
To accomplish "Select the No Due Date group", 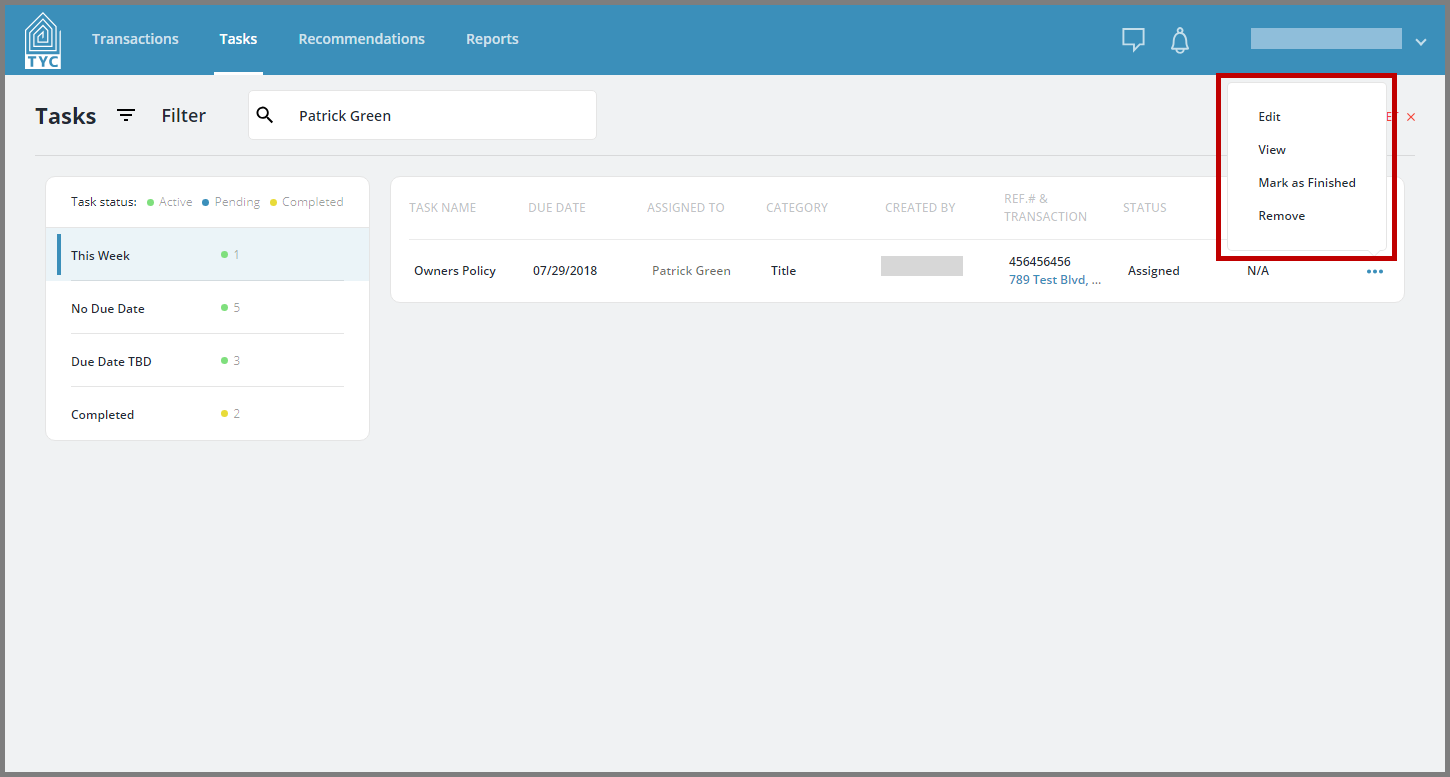I will 207,308.
